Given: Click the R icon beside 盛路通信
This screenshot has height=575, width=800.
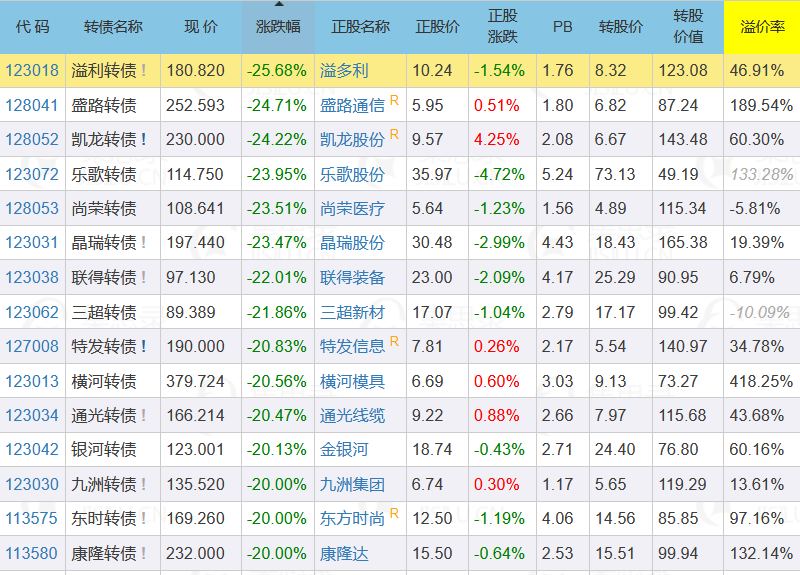Looking at the screenshot, I should coord(394,100).
